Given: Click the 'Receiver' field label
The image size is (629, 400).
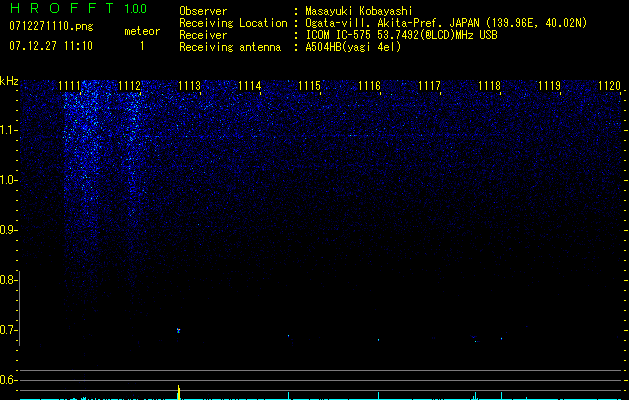Looking at the screenshot, I should [x=203, y=35].
